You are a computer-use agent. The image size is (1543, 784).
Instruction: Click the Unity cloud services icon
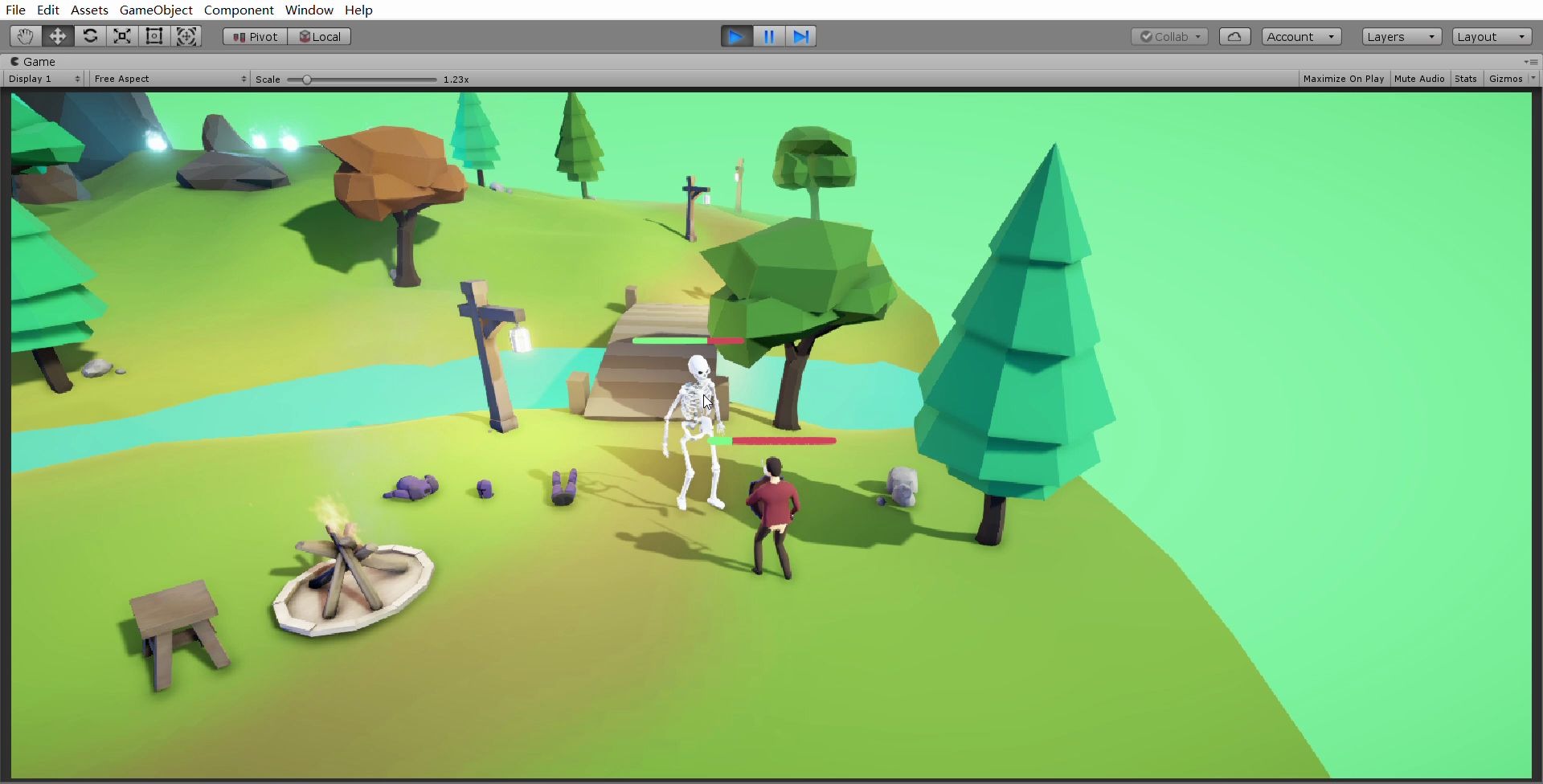pyautogui.click(x=1234, y=36)
